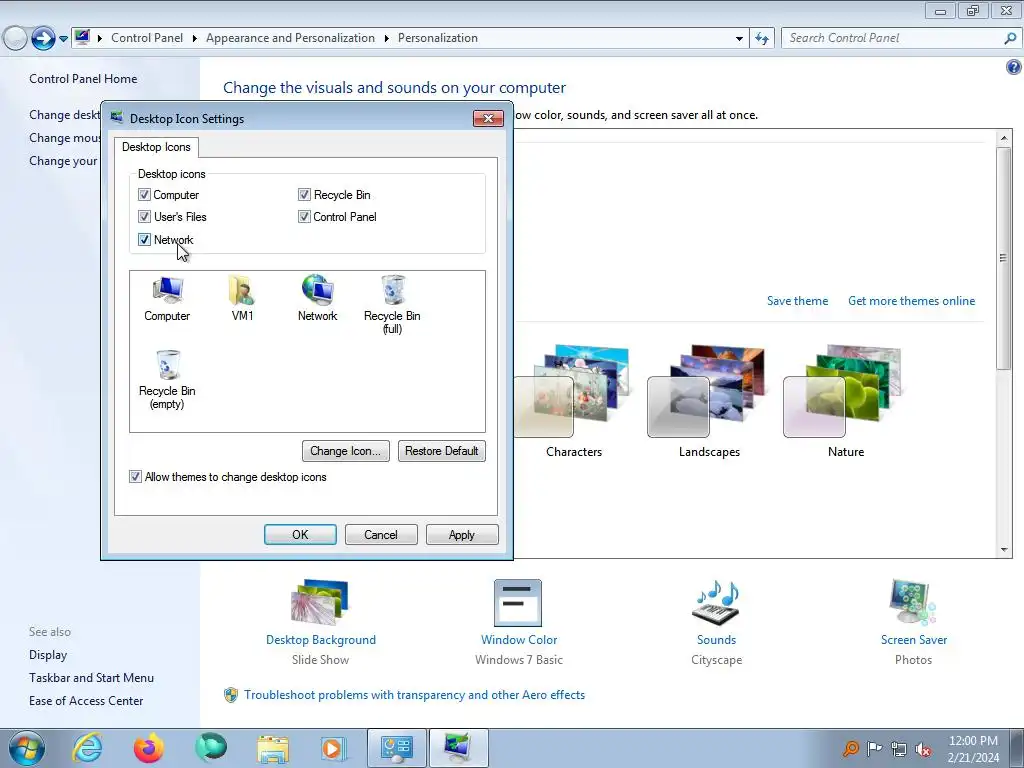Select the Desktop Icons tab
Viewport: 1024px width, 768px height.
tap(156, 147)
